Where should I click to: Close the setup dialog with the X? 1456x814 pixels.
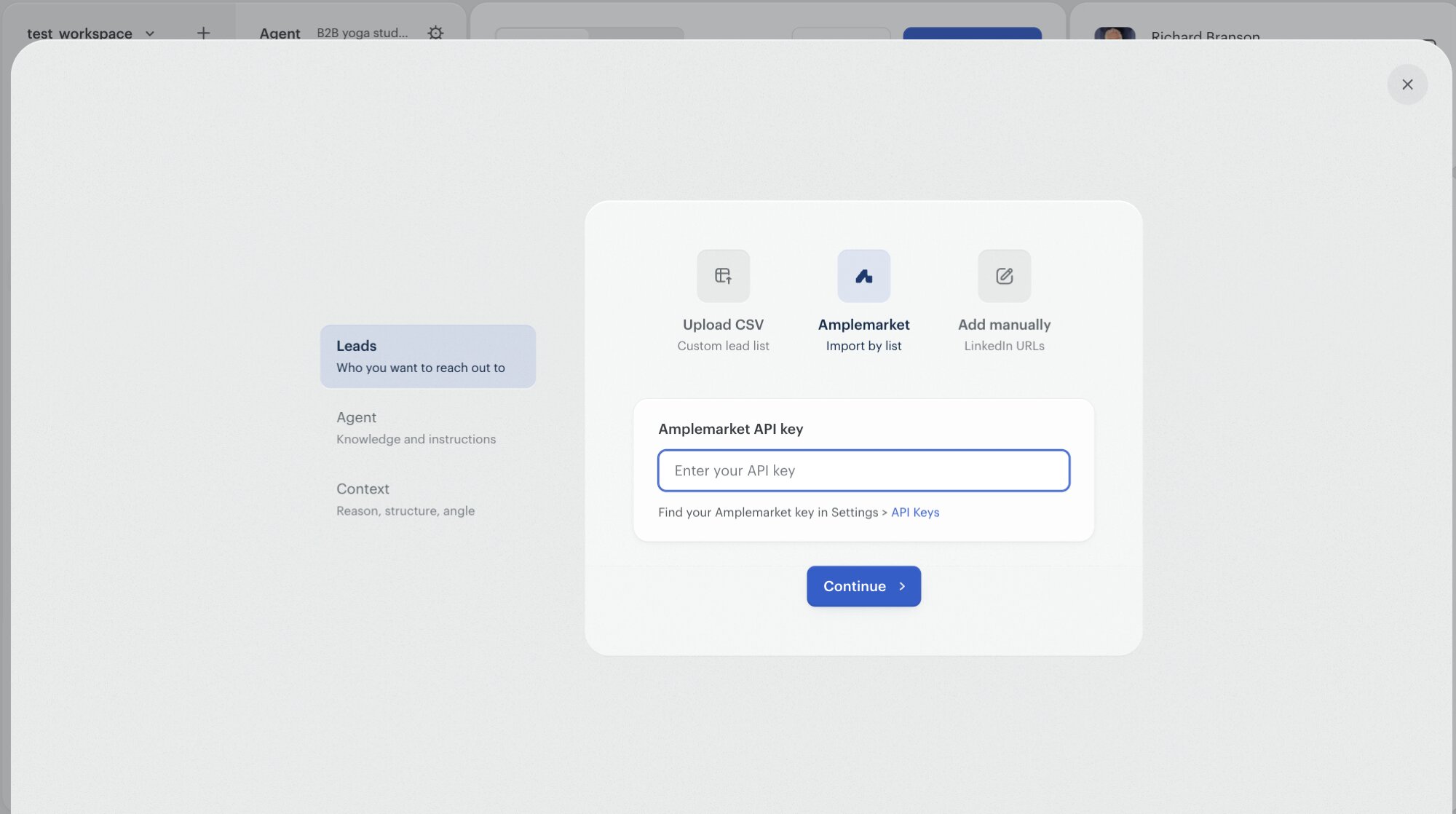[1407, 84]
